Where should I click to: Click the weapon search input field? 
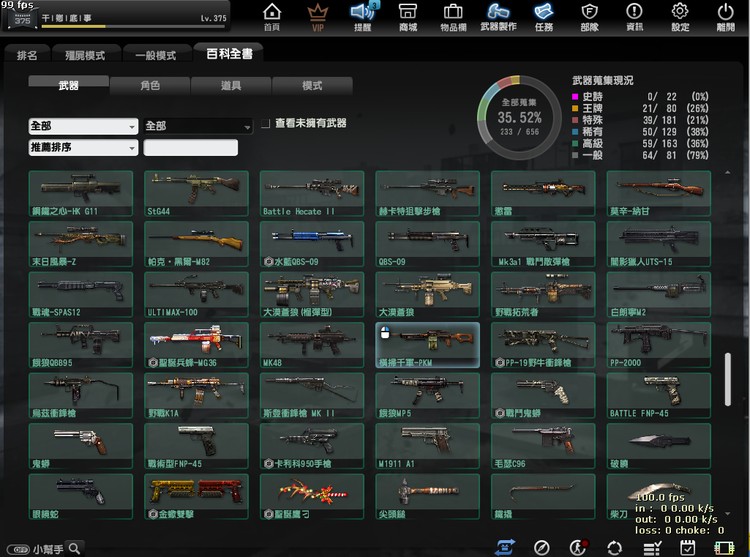190,147
